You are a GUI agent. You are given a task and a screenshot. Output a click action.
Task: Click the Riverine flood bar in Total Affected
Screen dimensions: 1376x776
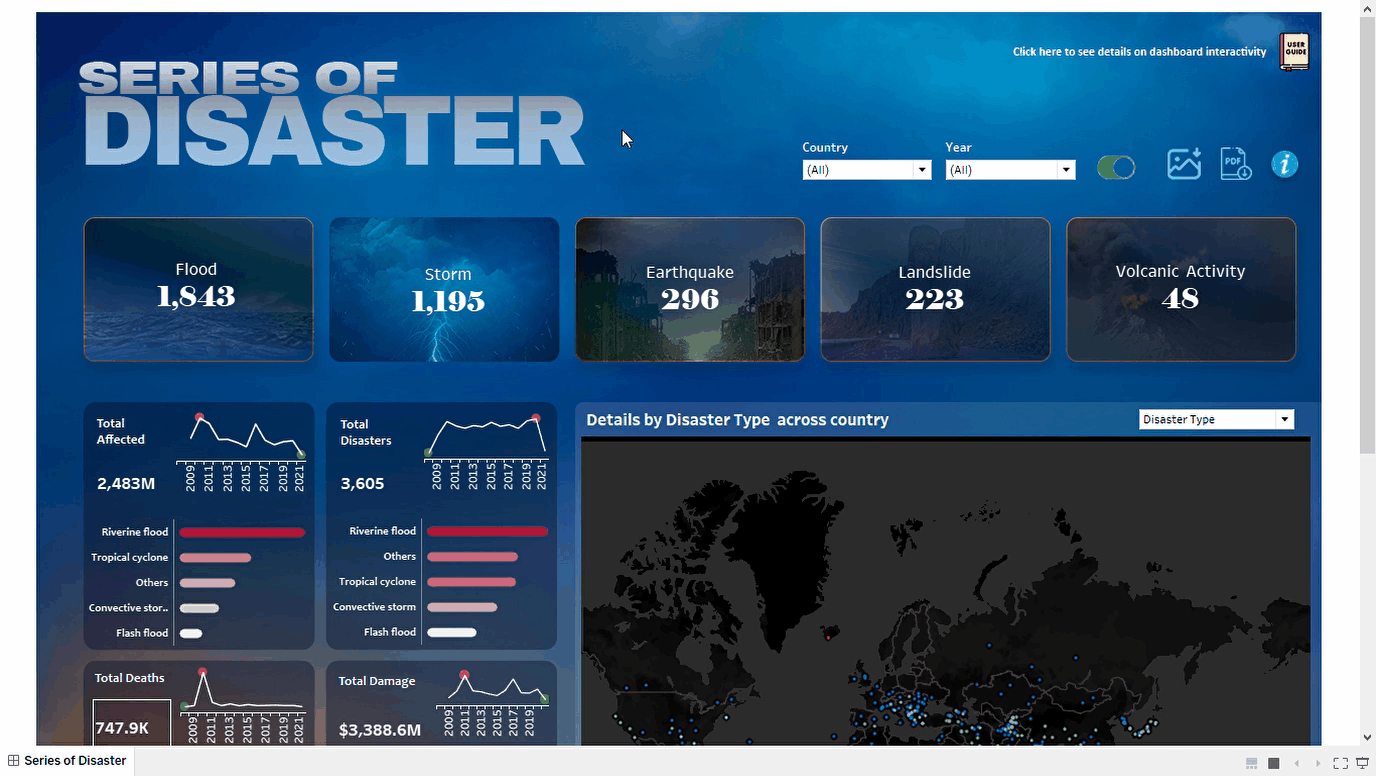point(242,533)
